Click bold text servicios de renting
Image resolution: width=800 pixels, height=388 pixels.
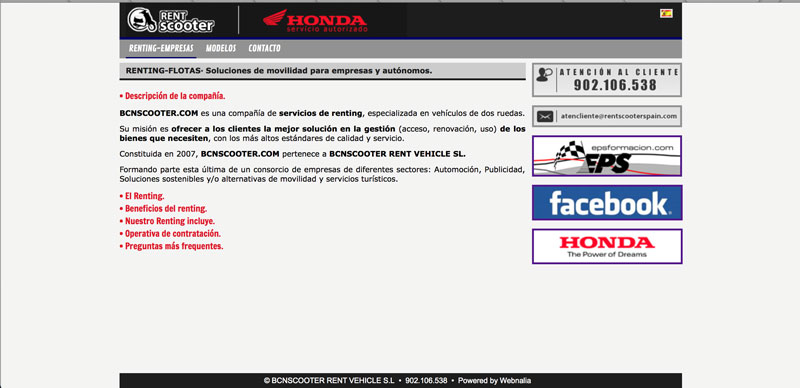pos(321,113)
